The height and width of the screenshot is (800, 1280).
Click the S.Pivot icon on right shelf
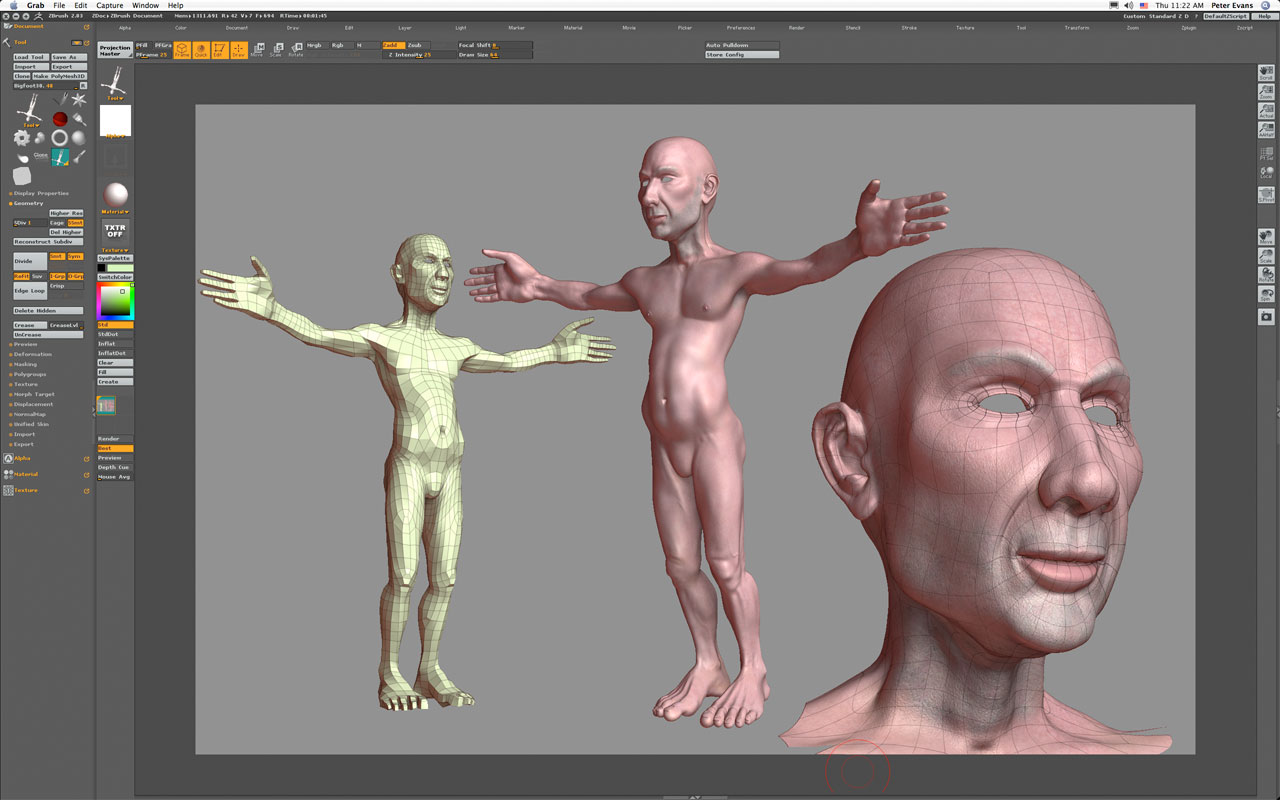(x=1266, y=194)
